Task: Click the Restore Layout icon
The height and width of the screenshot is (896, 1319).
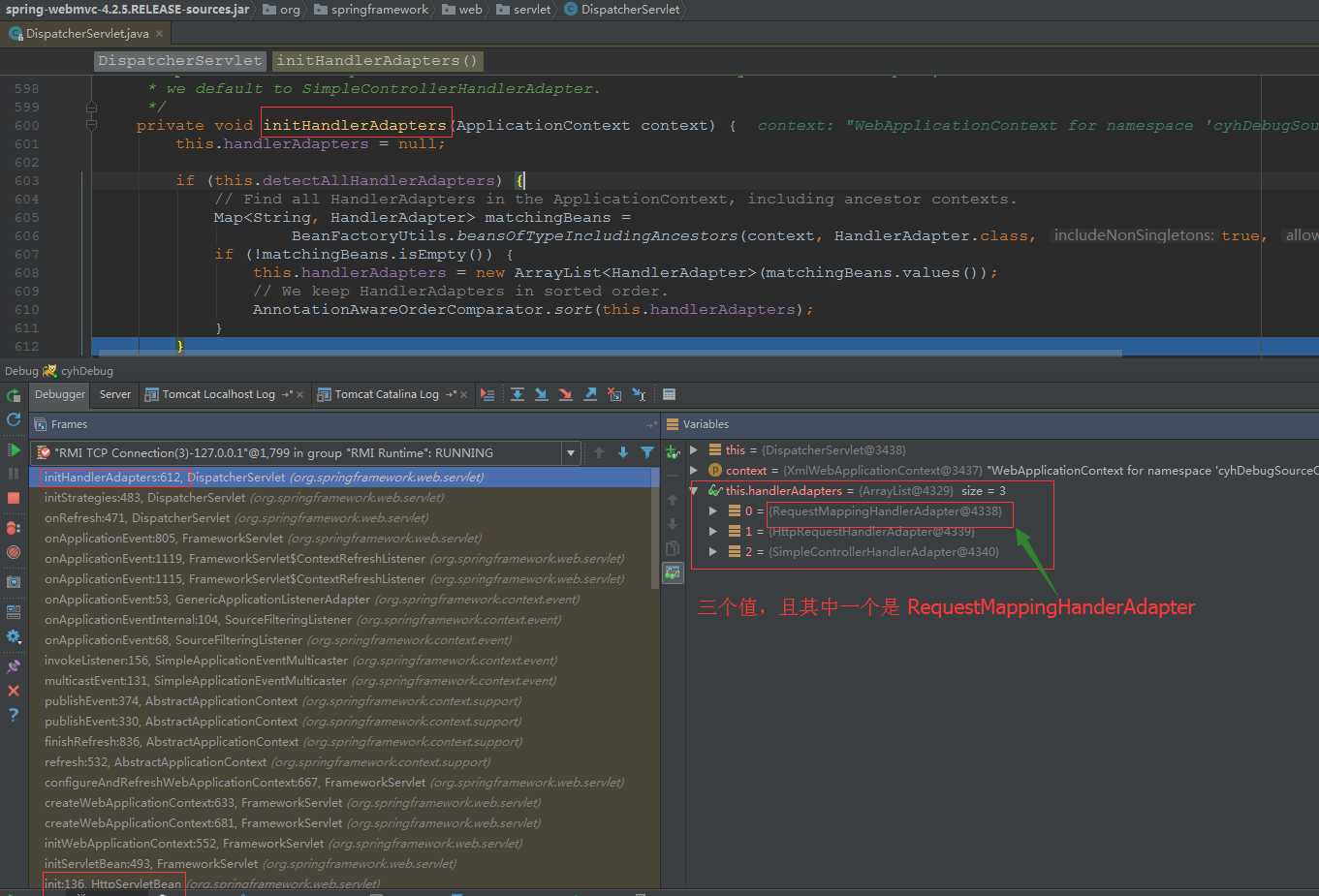Action: (x=14, y=612)
